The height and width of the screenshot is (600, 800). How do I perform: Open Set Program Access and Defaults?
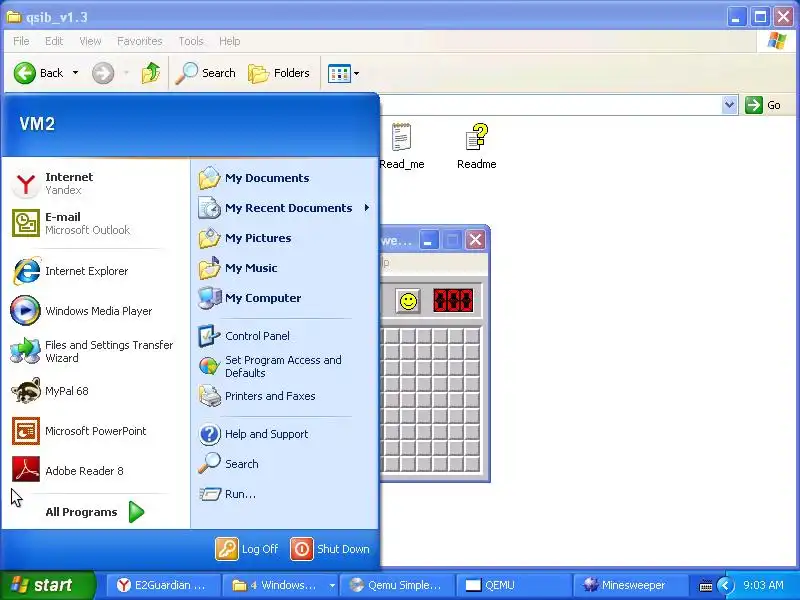[x=284, y=366]
